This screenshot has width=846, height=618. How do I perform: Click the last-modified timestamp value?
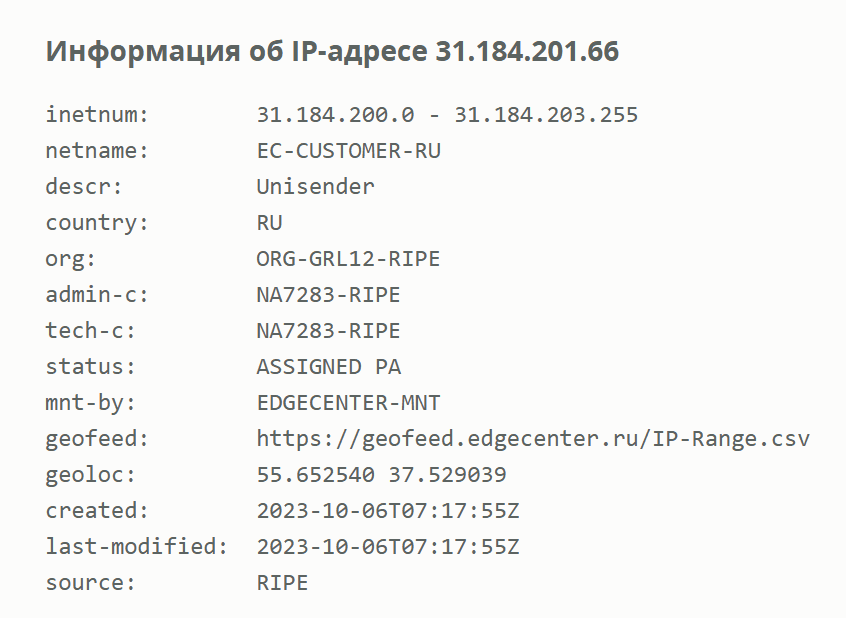pyautogui.click(x=388, y=546)
